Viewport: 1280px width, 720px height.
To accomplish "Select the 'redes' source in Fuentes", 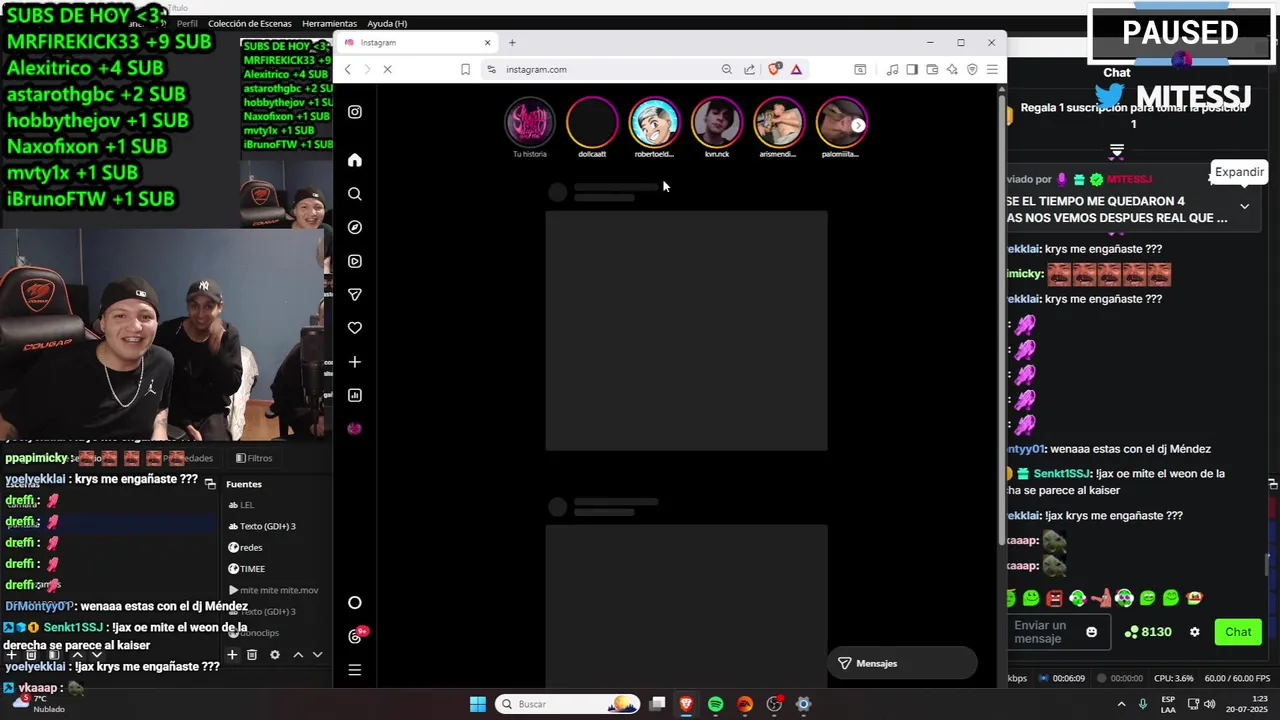I will (x=251, y=547).
